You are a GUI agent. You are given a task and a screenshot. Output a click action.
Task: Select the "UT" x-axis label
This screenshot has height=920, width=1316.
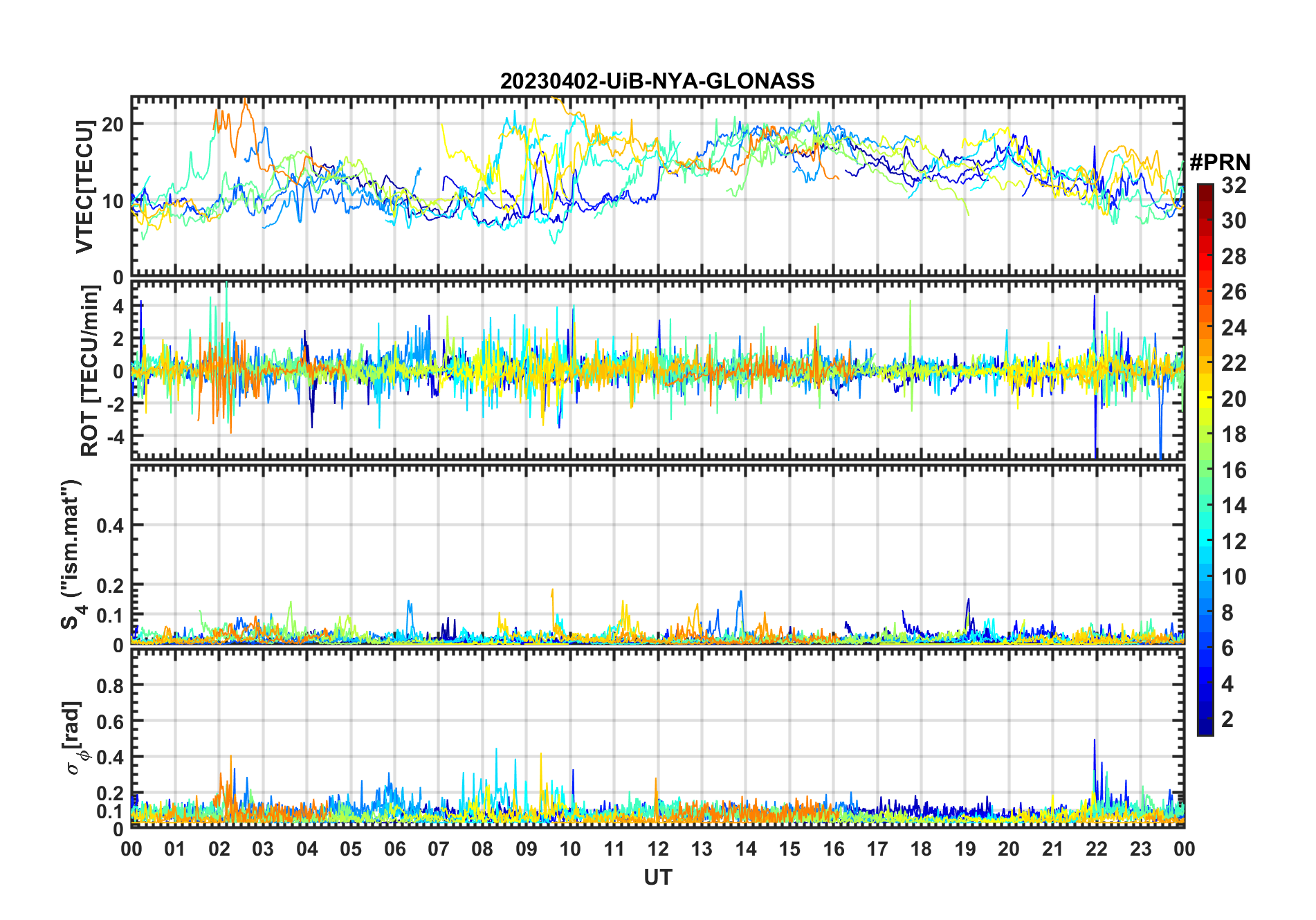pyautogui.click(x=657, y=878)
